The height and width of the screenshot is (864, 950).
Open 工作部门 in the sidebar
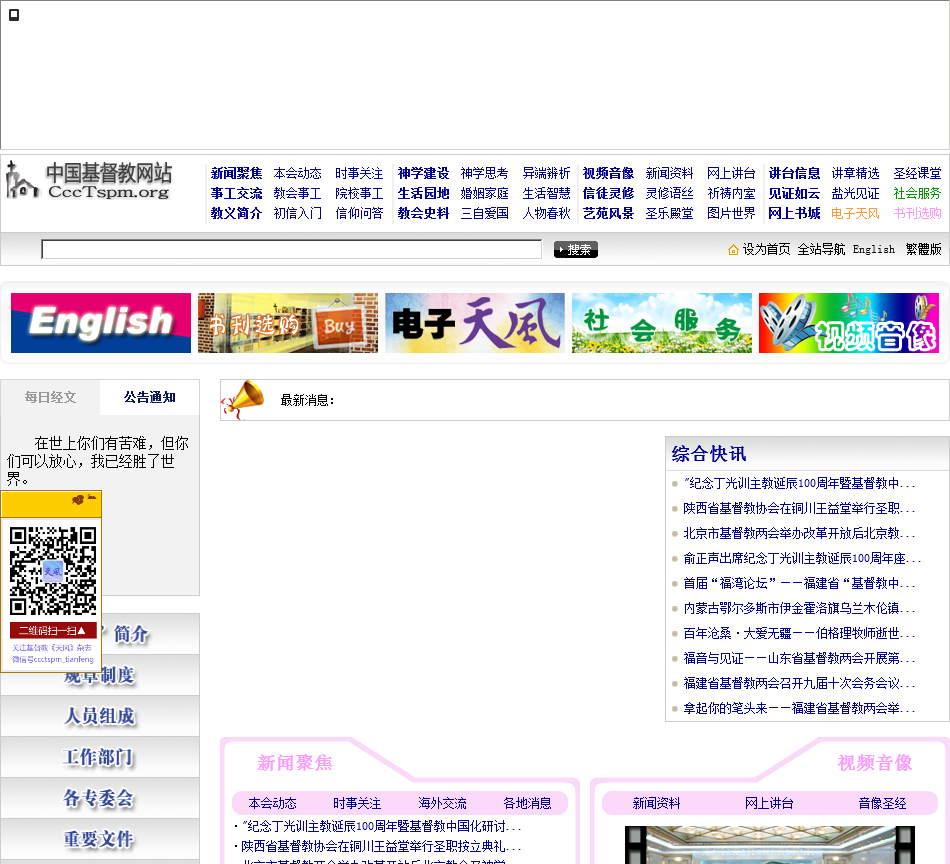100,757
